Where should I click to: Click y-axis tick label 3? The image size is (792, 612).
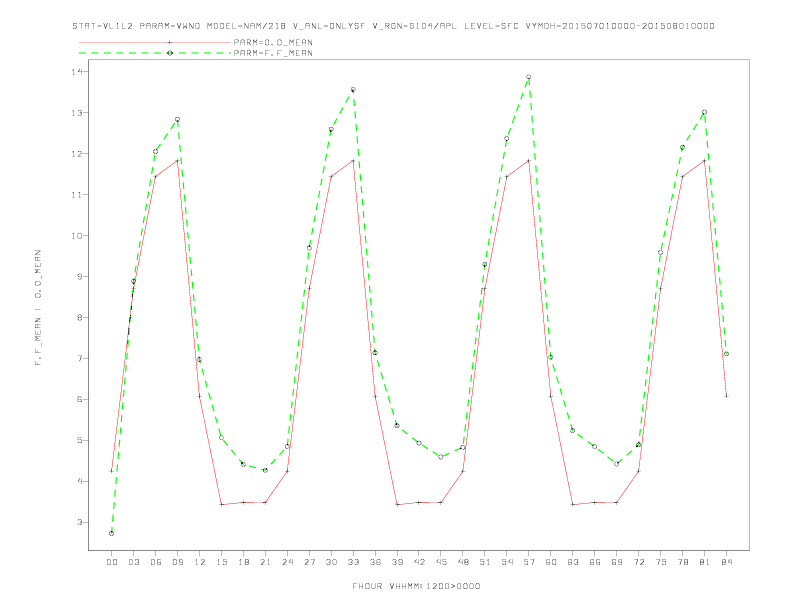80,522
